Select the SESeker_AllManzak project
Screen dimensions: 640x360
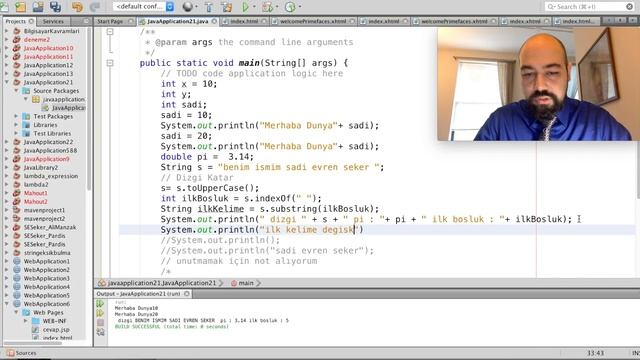coord(50,227)
